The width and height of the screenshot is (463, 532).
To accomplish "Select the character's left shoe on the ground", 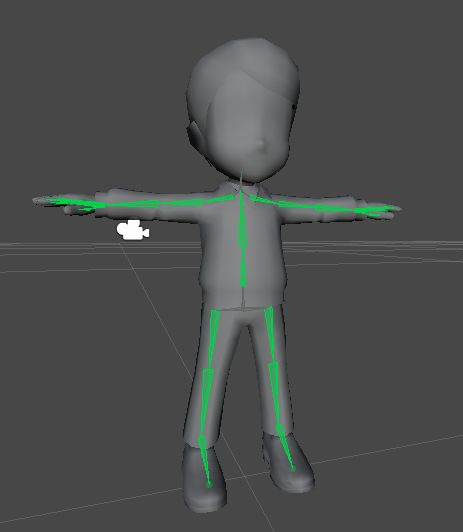I will (x=288, y=462).
